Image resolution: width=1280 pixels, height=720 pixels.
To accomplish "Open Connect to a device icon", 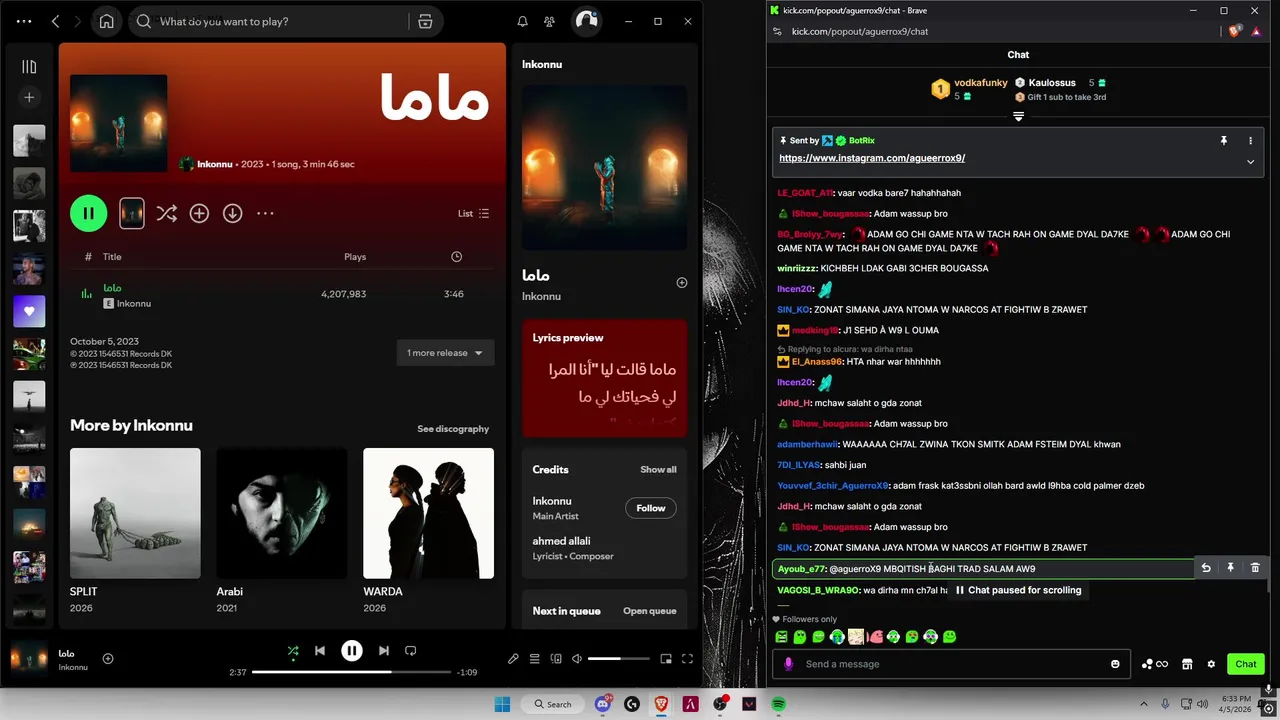I will (556, 659).
